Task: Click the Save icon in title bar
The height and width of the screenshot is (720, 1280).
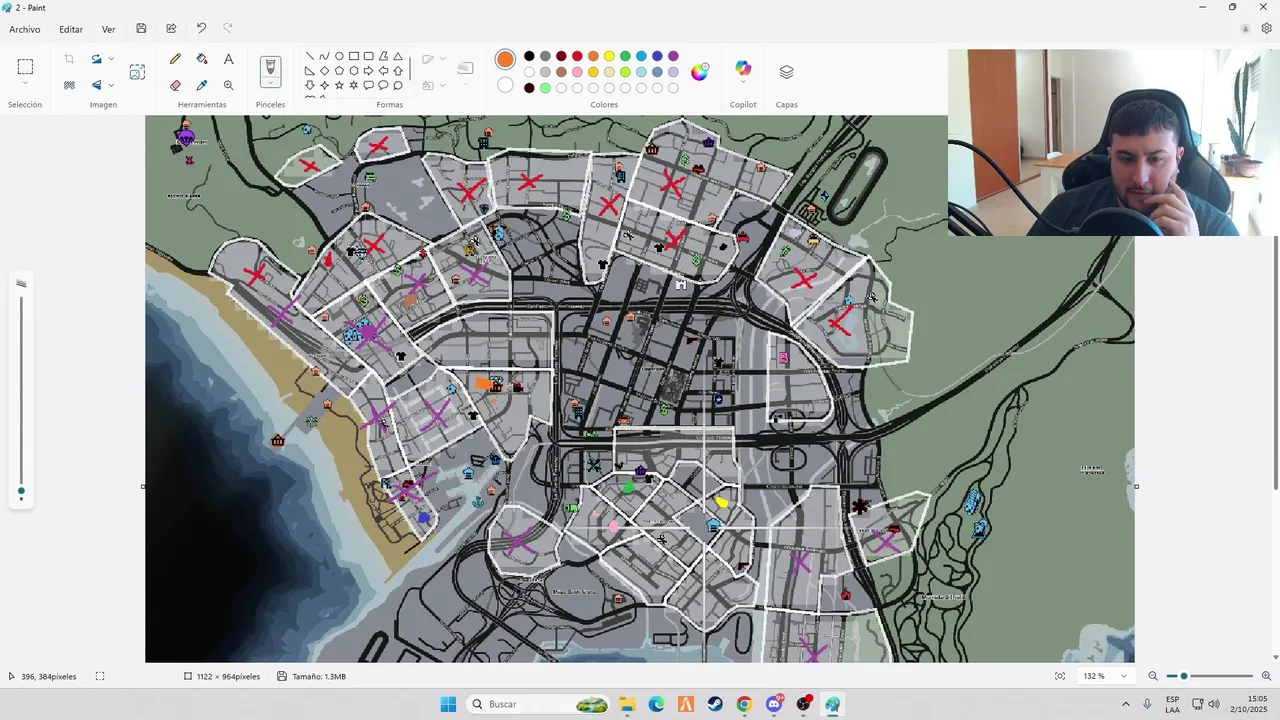Action: coord(141,29)
